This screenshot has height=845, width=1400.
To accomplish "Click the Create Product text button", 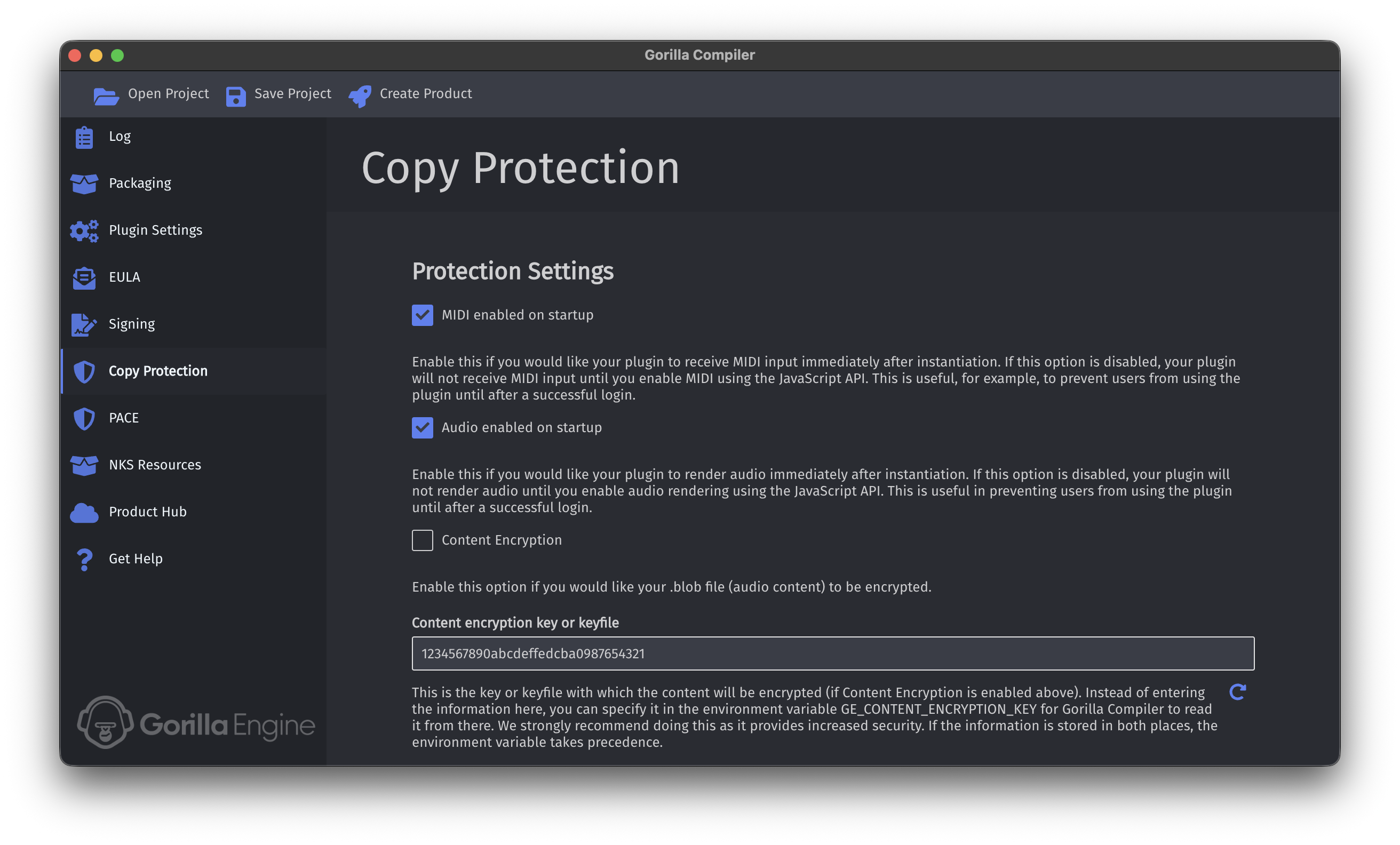I will click(x=426, y=93).
